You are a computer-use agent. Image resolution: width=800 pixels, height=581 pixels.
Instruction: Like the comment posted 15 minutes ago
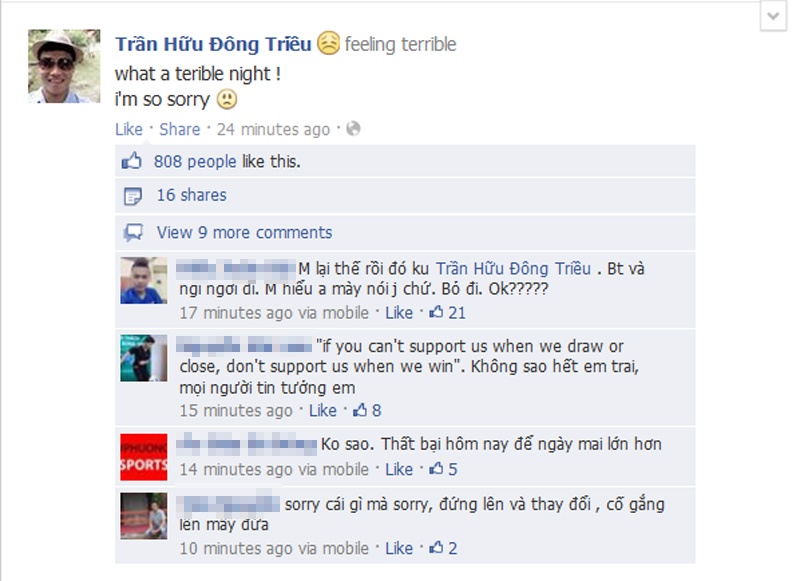click(323, 411)
